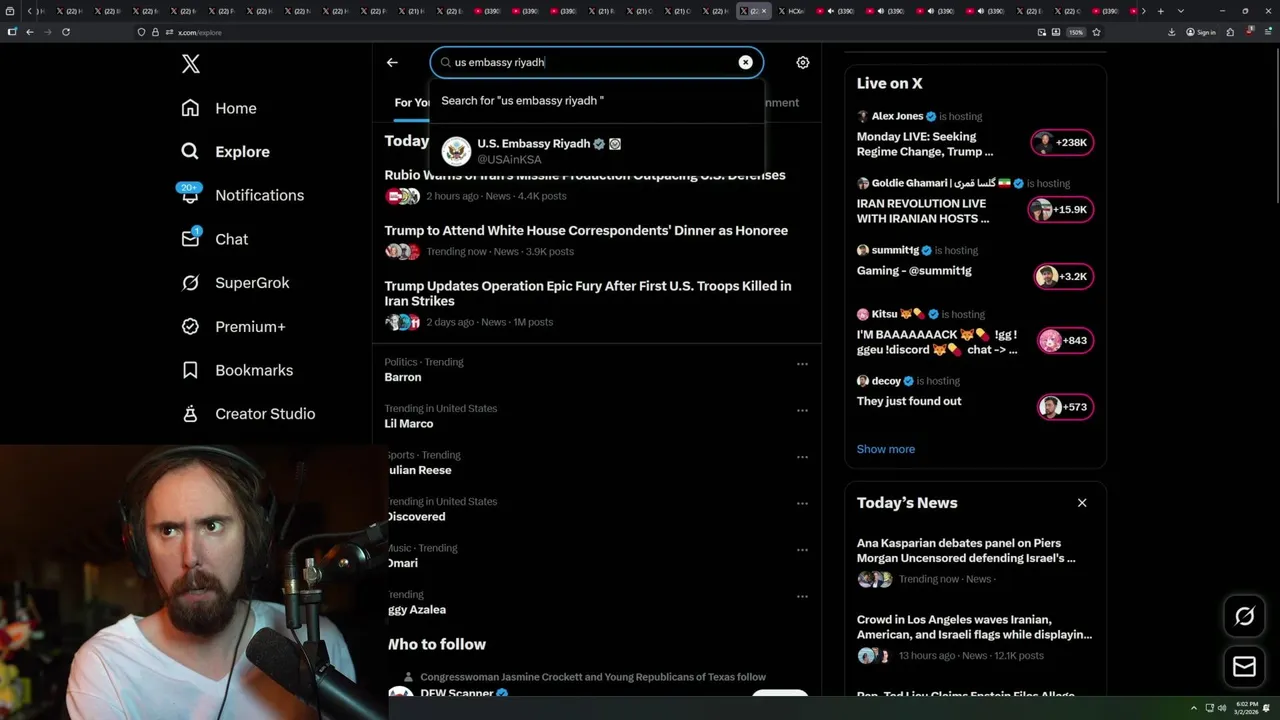Open Alex Jones live stream title
Screen dimensions: 1280x720
pos(925,144)
